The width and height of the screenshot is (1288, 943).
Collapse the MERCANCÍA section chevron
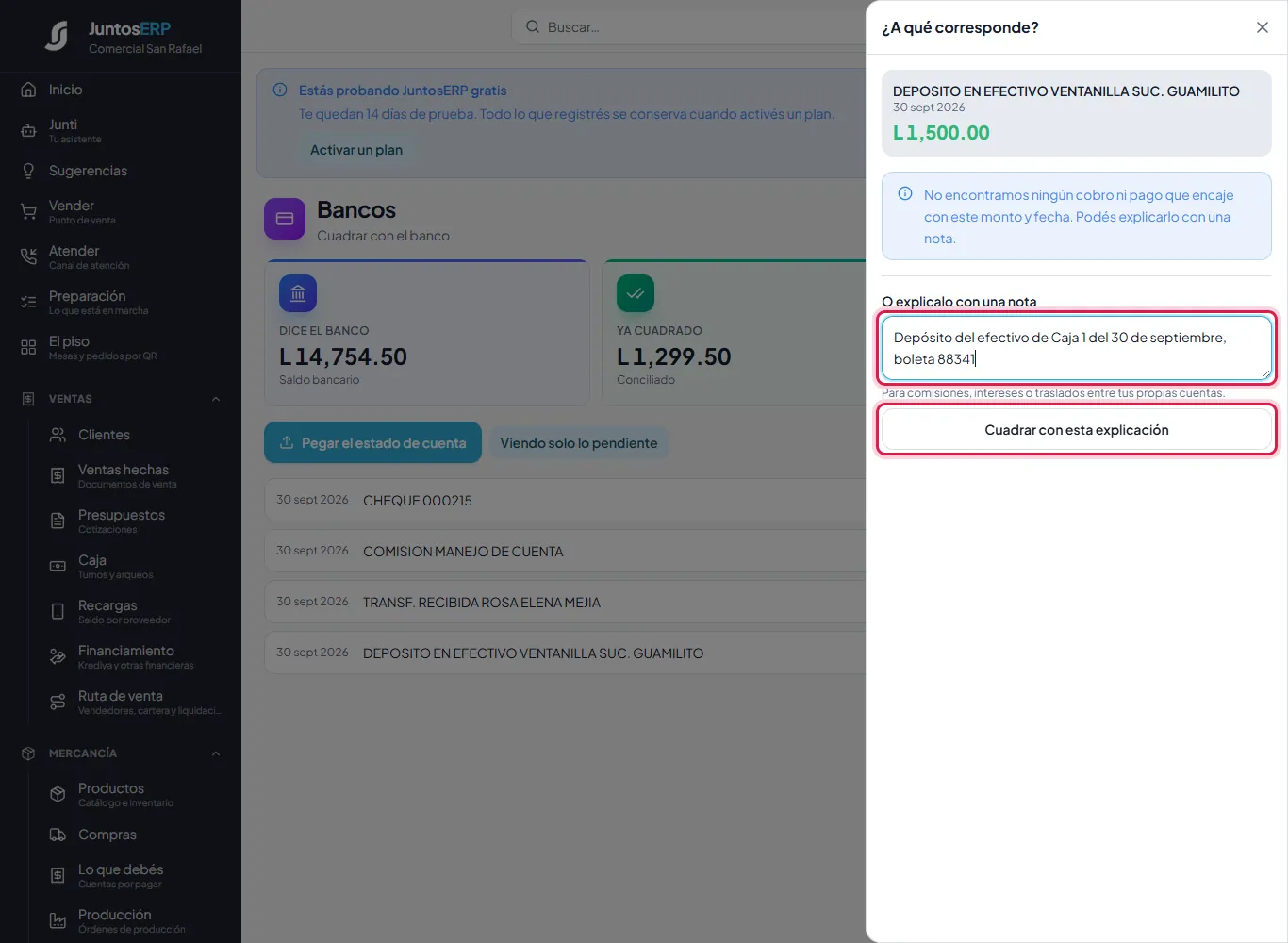(216, 753)
